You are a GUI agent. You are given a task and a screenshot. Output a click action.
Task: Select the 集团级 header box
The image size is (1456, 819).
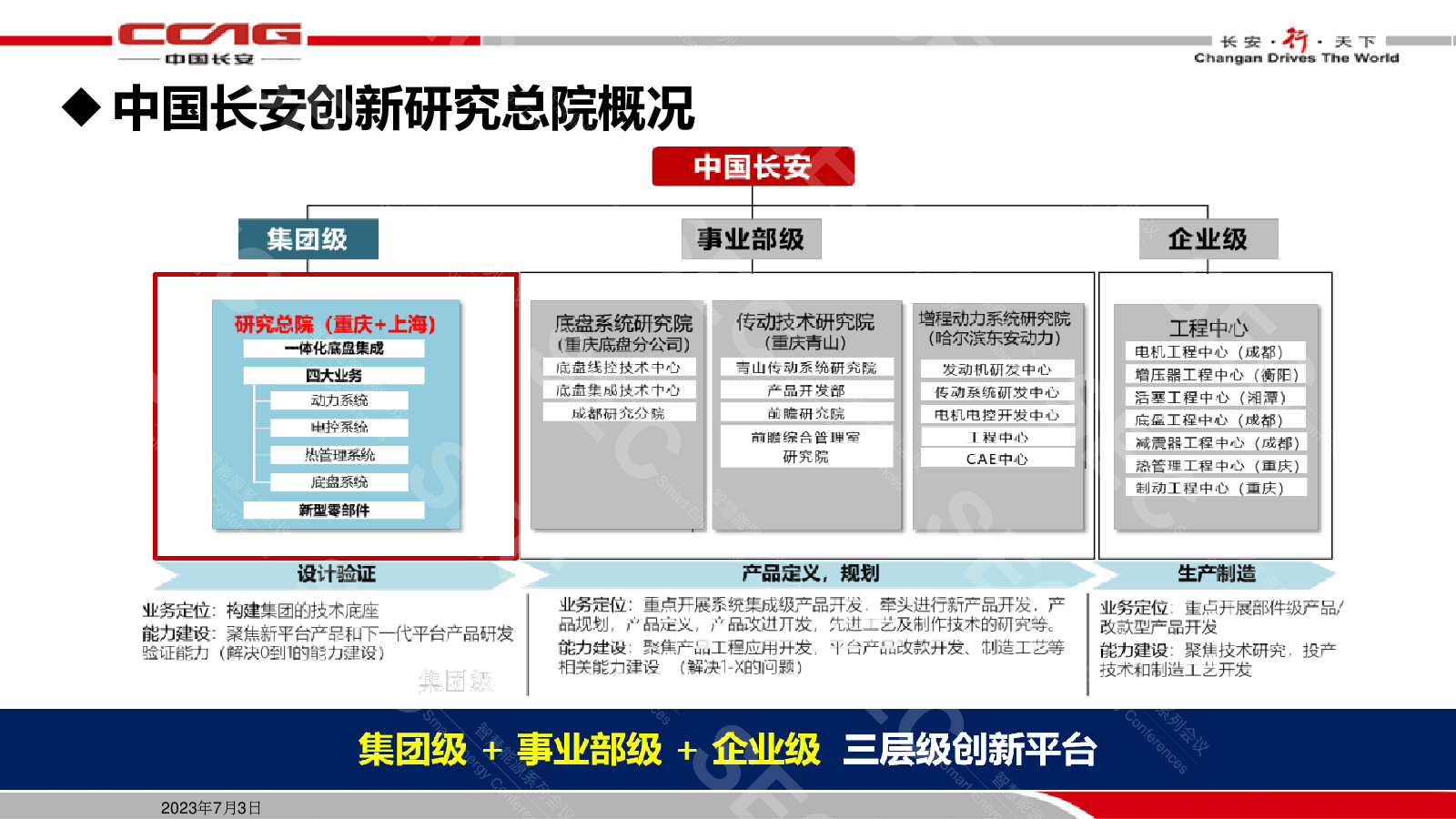point(308,239)
